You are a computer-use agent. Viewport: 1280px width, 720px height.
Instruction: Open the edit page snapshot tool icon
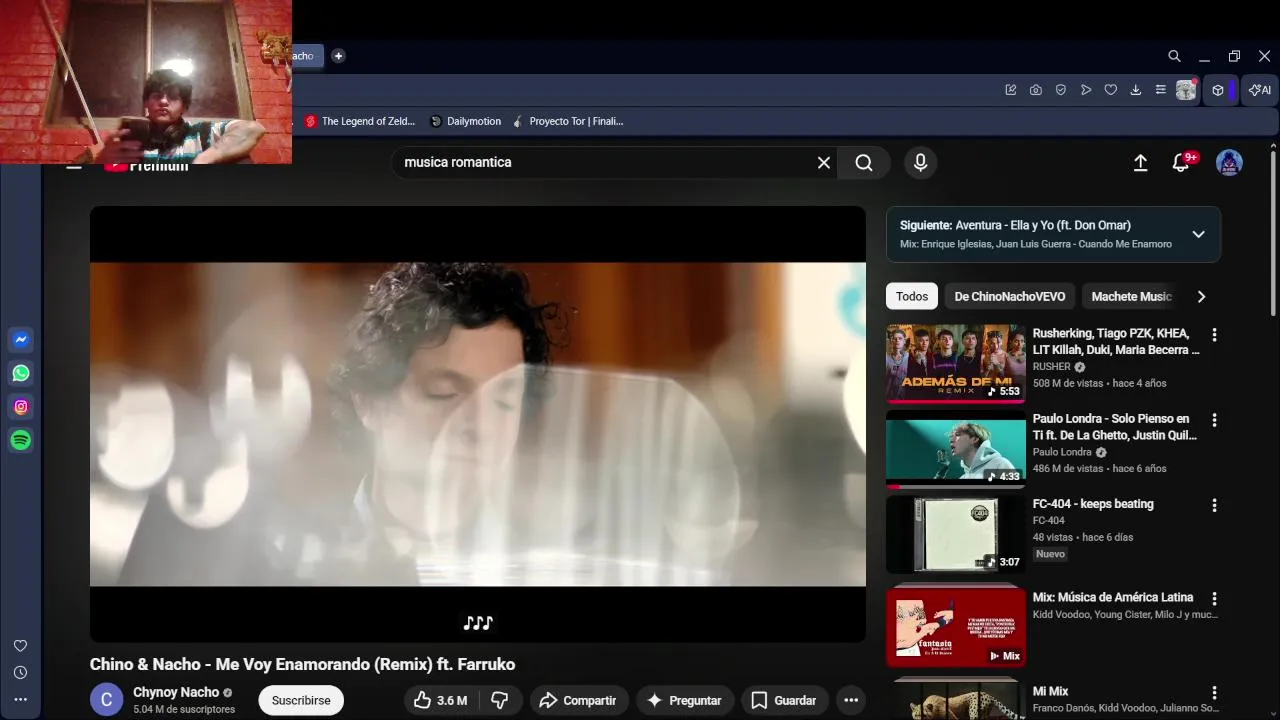tap(1011, 90)
